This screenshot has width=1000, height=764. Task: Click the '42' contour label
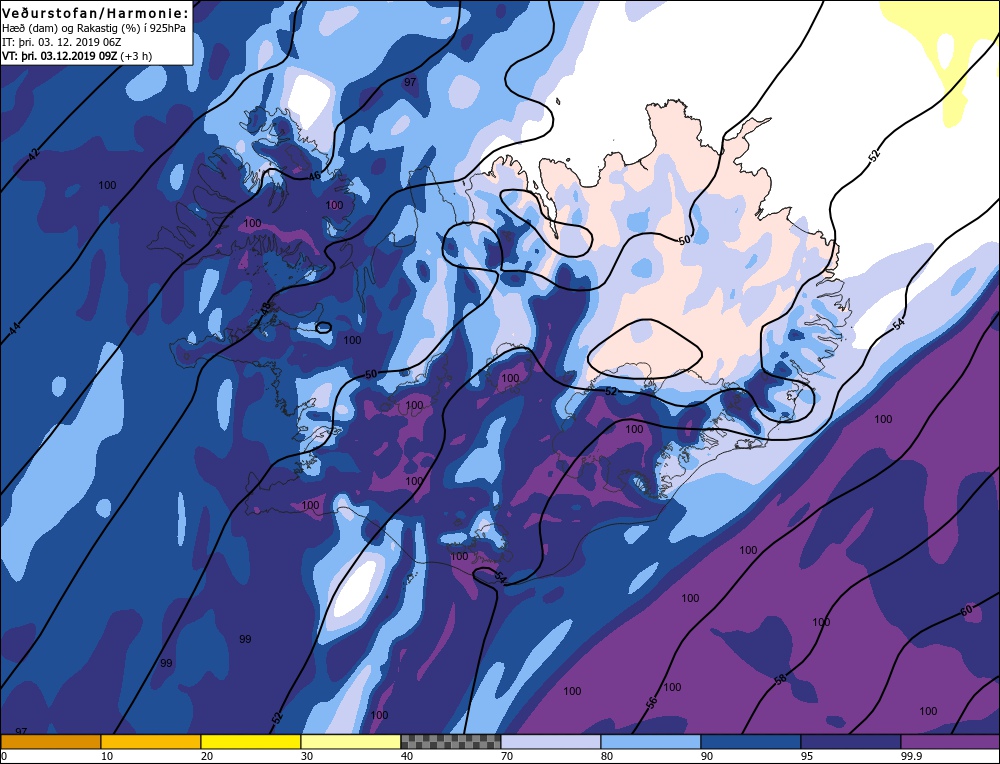[x=34, y=154]
